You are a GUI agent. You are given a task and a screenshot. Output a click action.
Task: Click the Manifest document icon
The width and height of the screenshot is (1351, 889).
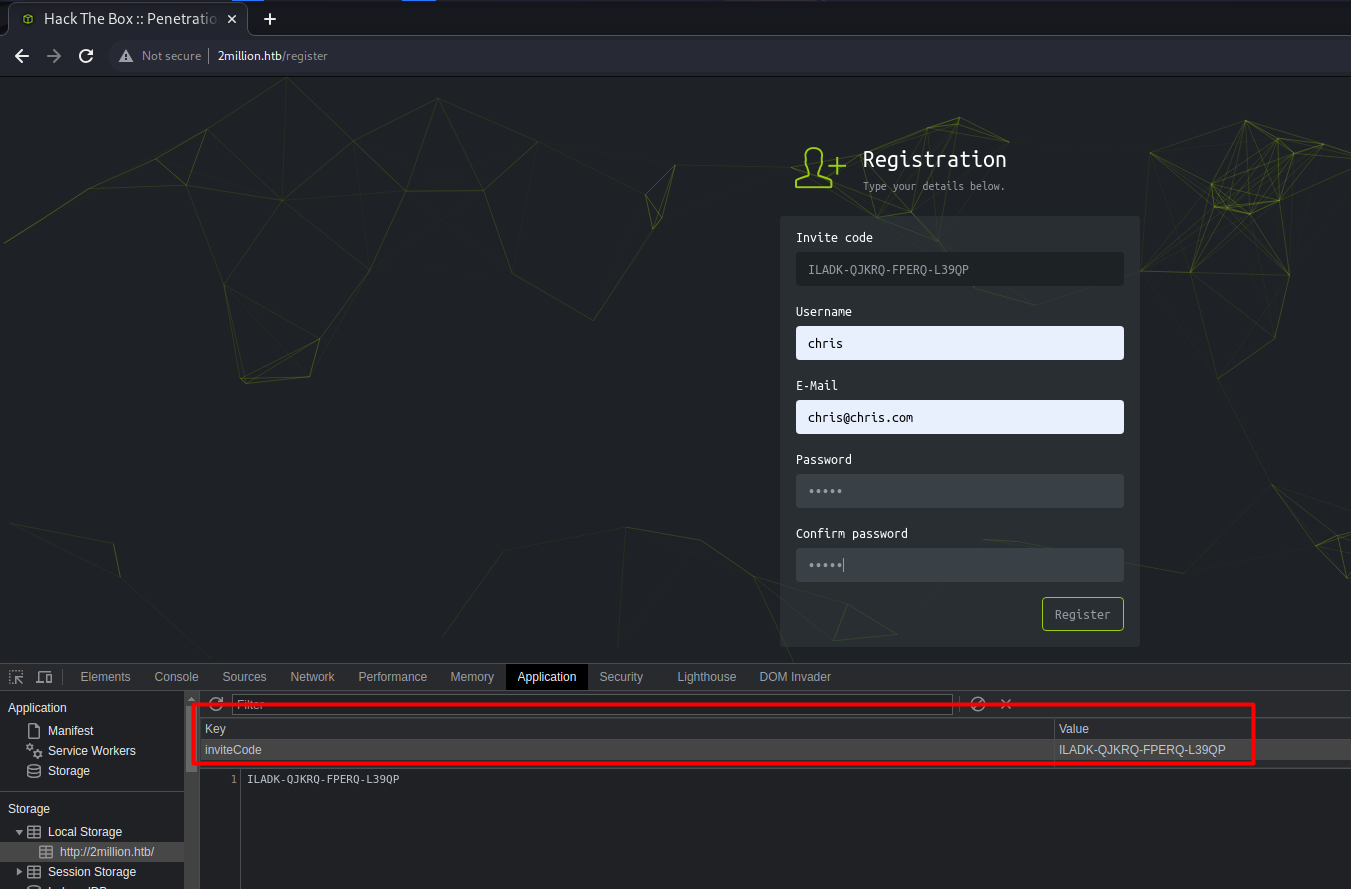point(34,731)
